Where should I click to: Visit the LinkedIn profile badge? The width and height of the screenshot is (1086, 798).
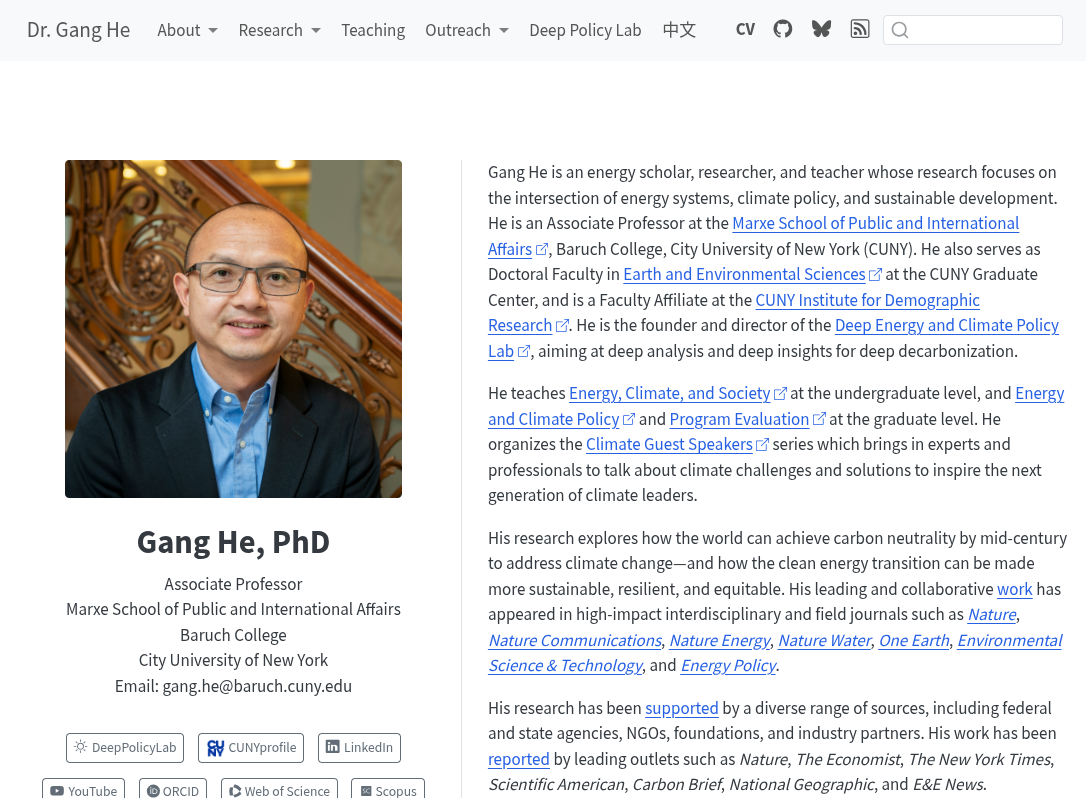point(359,747)
